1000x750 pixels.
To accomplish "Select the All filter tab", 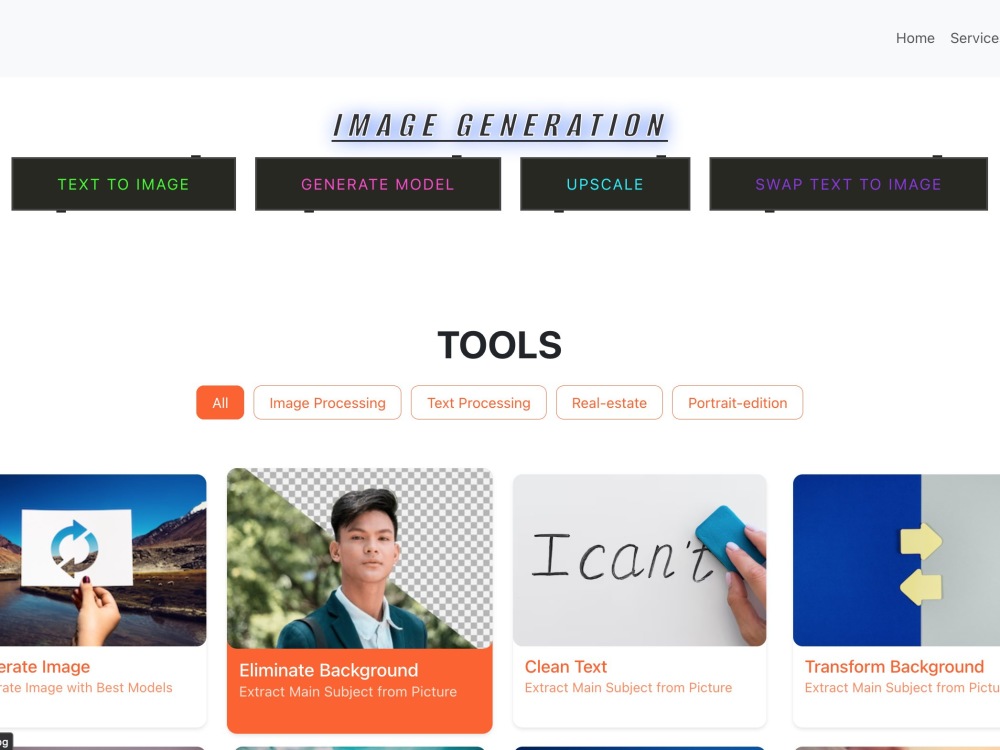I will tap(220, 403).
